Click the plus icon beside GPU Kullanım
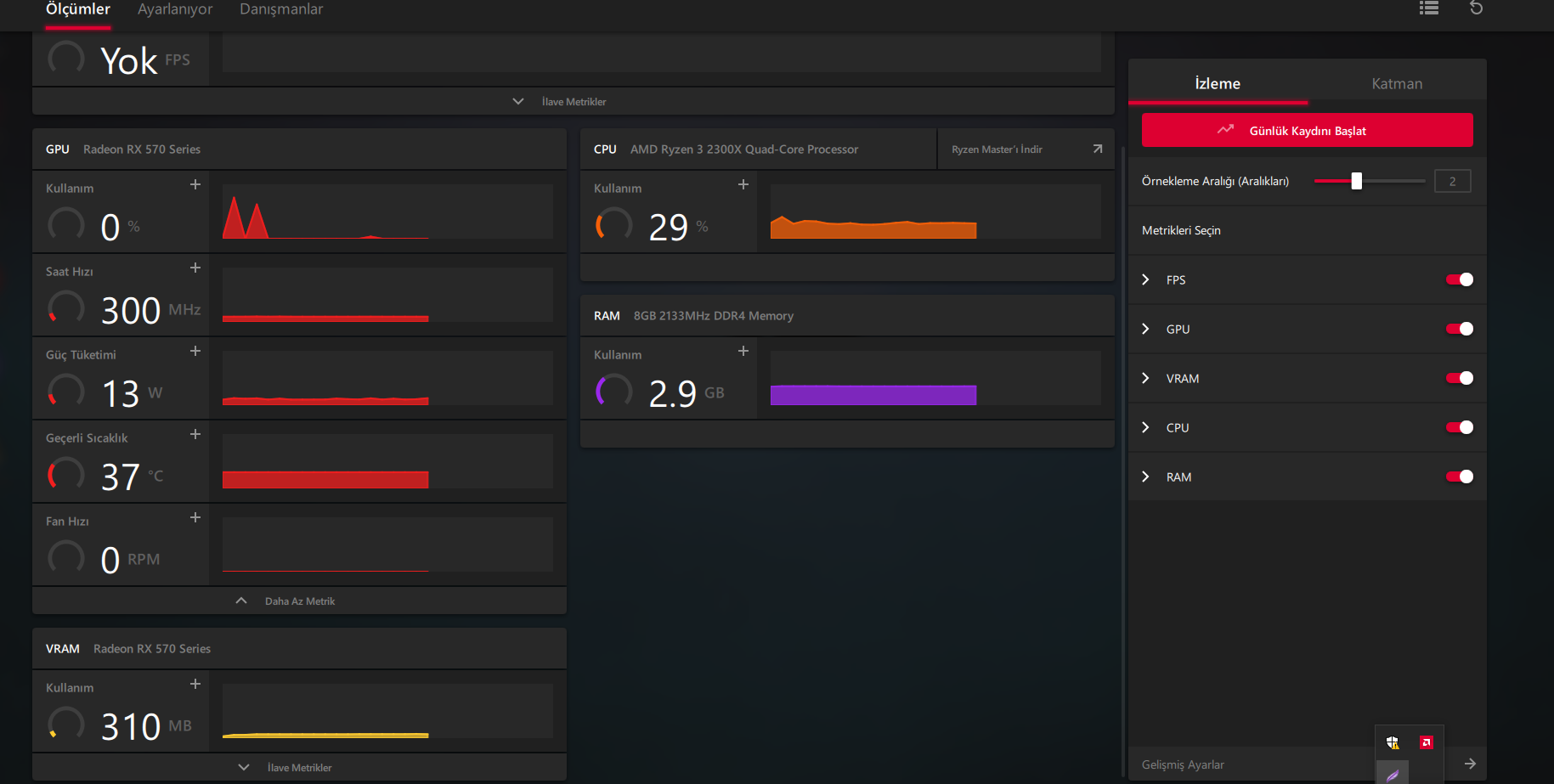Viewport: 1554px width, 784px height. pyautogui.click(x=195, y=184)
